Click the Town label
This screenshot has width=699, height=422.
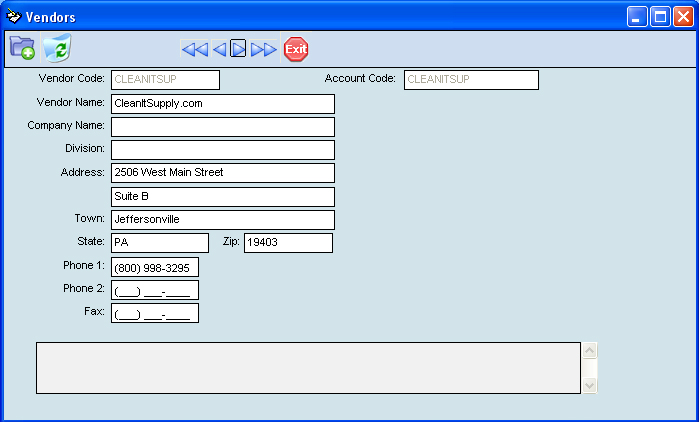coord(90,218)
